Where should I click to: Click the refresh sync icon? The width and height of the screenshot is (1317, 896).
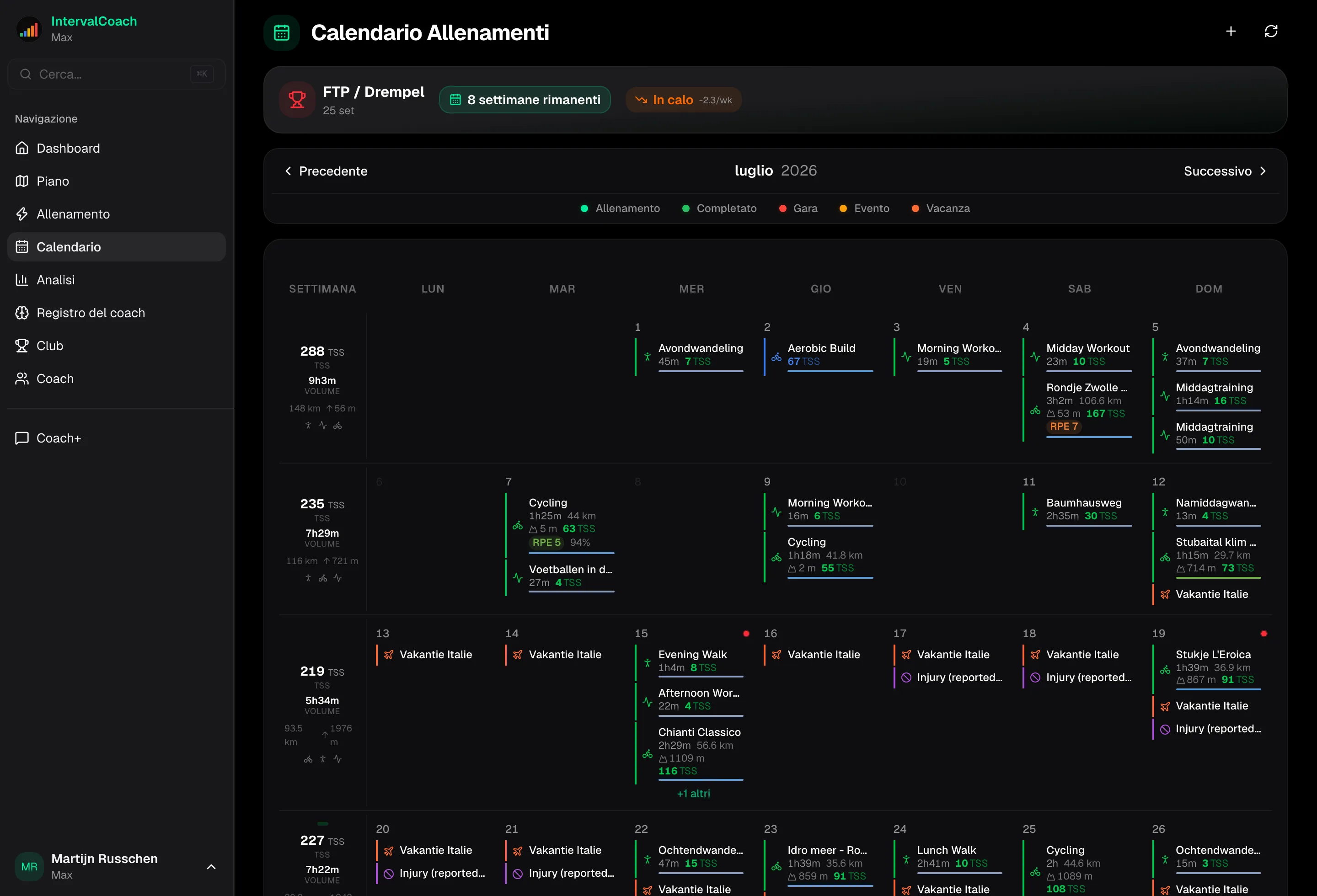[1270, 32]
